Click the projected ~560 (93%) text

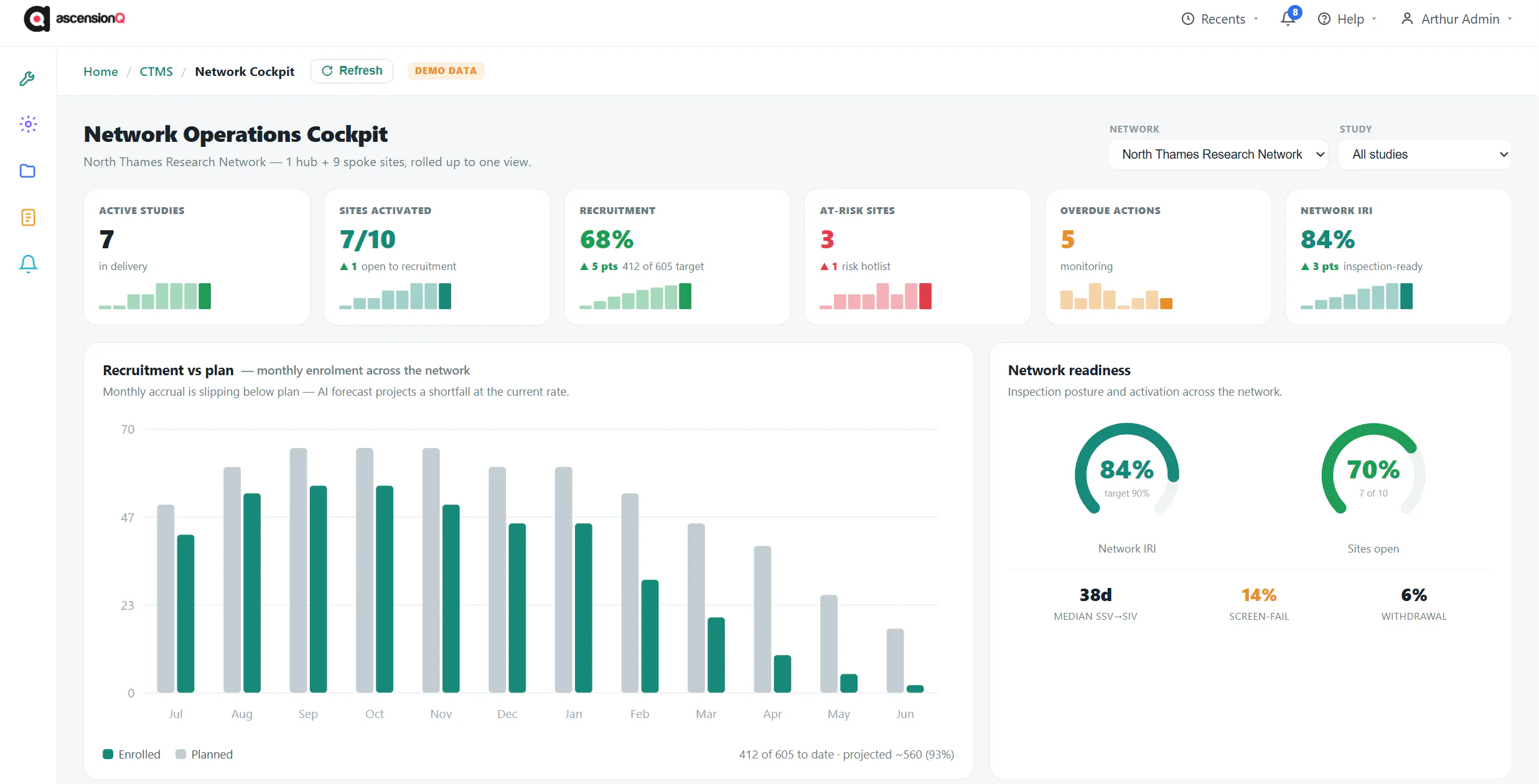[x=899, y=754]
